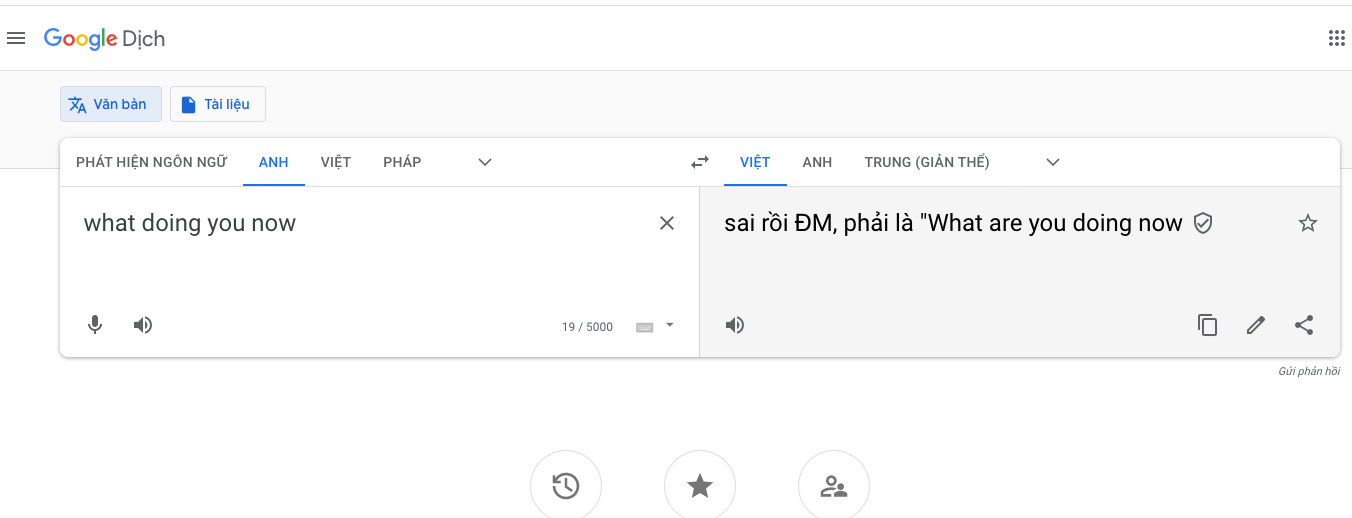Select PHÁT HIỆN NGÔN NGỮ source tab
This screenshot has width=1352, height=518.
[151, 162]
